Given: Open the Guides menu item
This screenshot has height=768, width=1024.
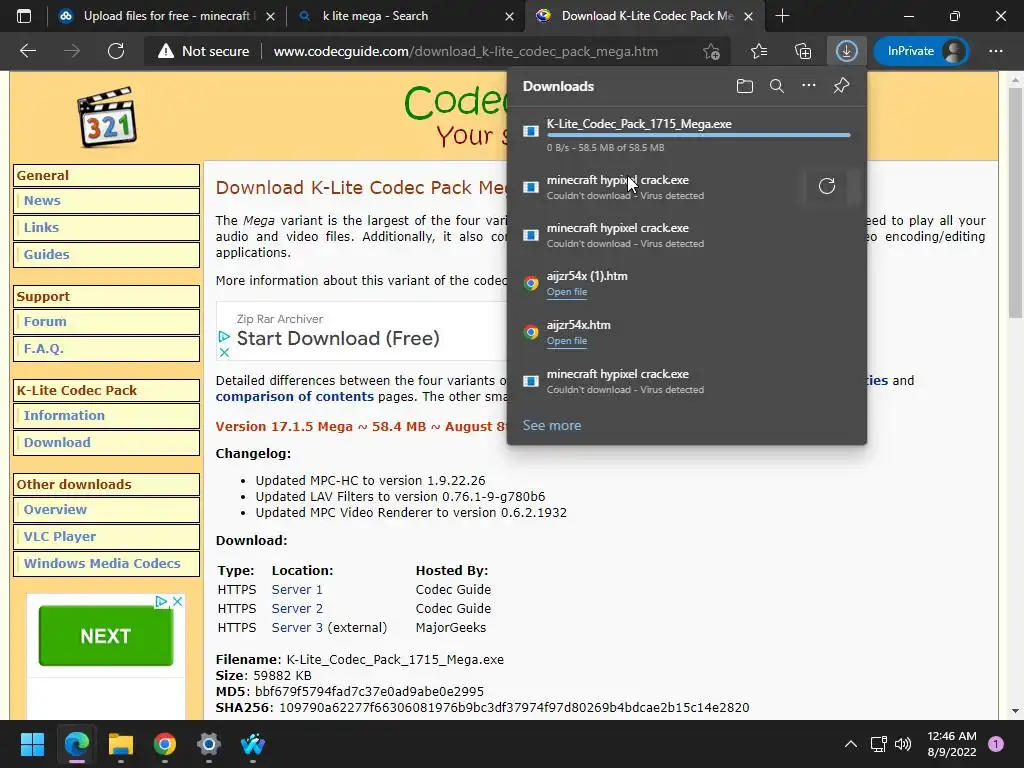Looking at the screenshot, I should point(106,254).
